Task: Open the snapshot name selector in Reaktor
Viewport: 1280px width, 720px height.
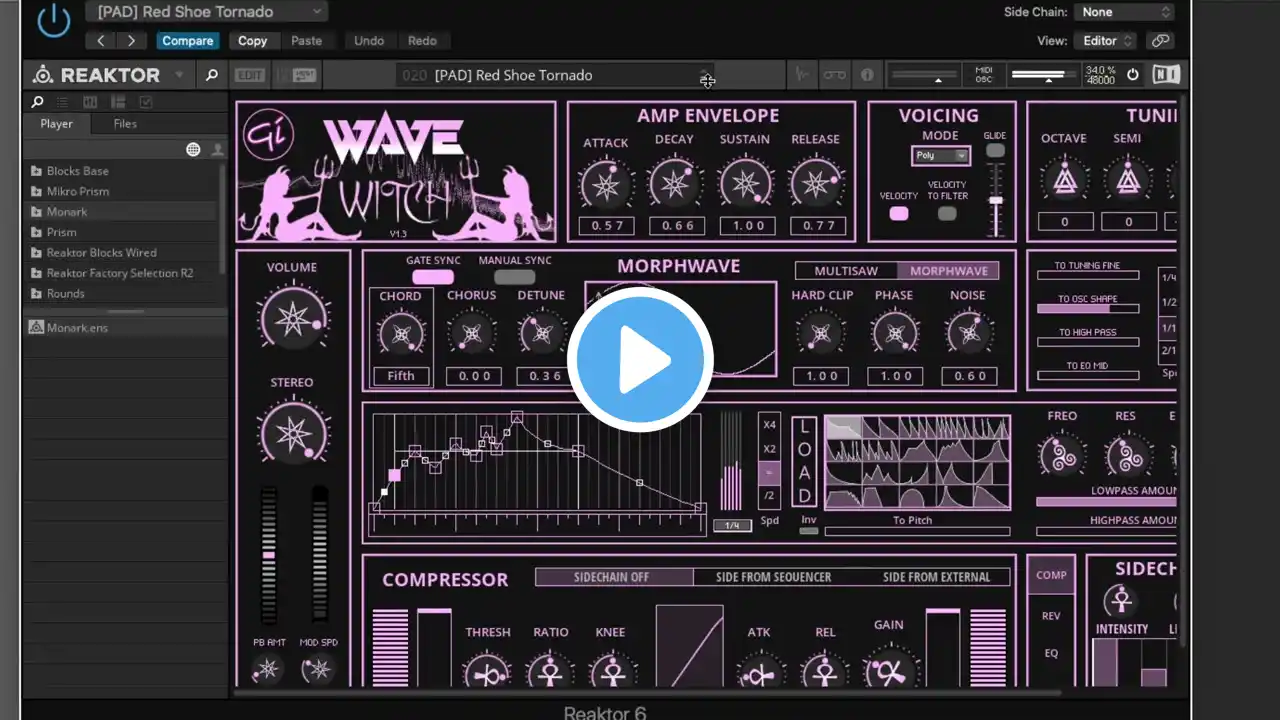Action: tap(556, 75)
